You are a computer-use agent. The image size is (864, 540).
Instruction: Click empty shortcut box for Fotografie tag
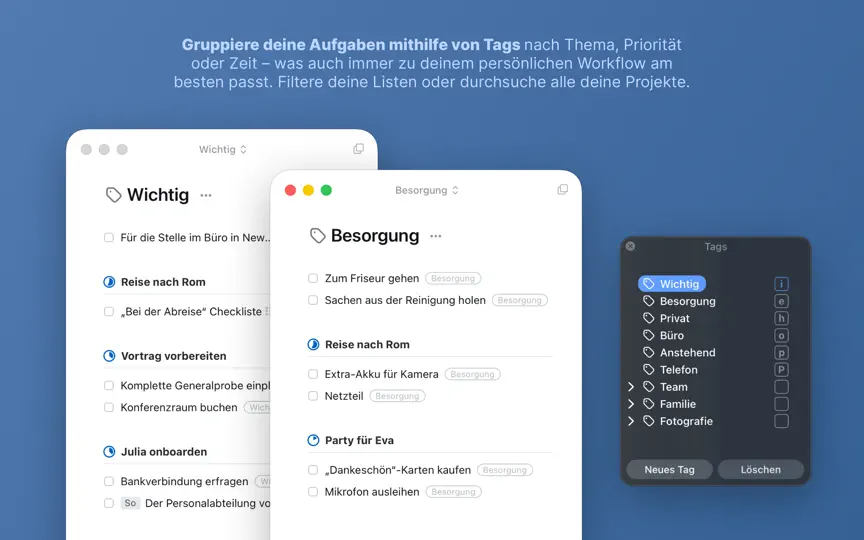(x=781, y=421)
